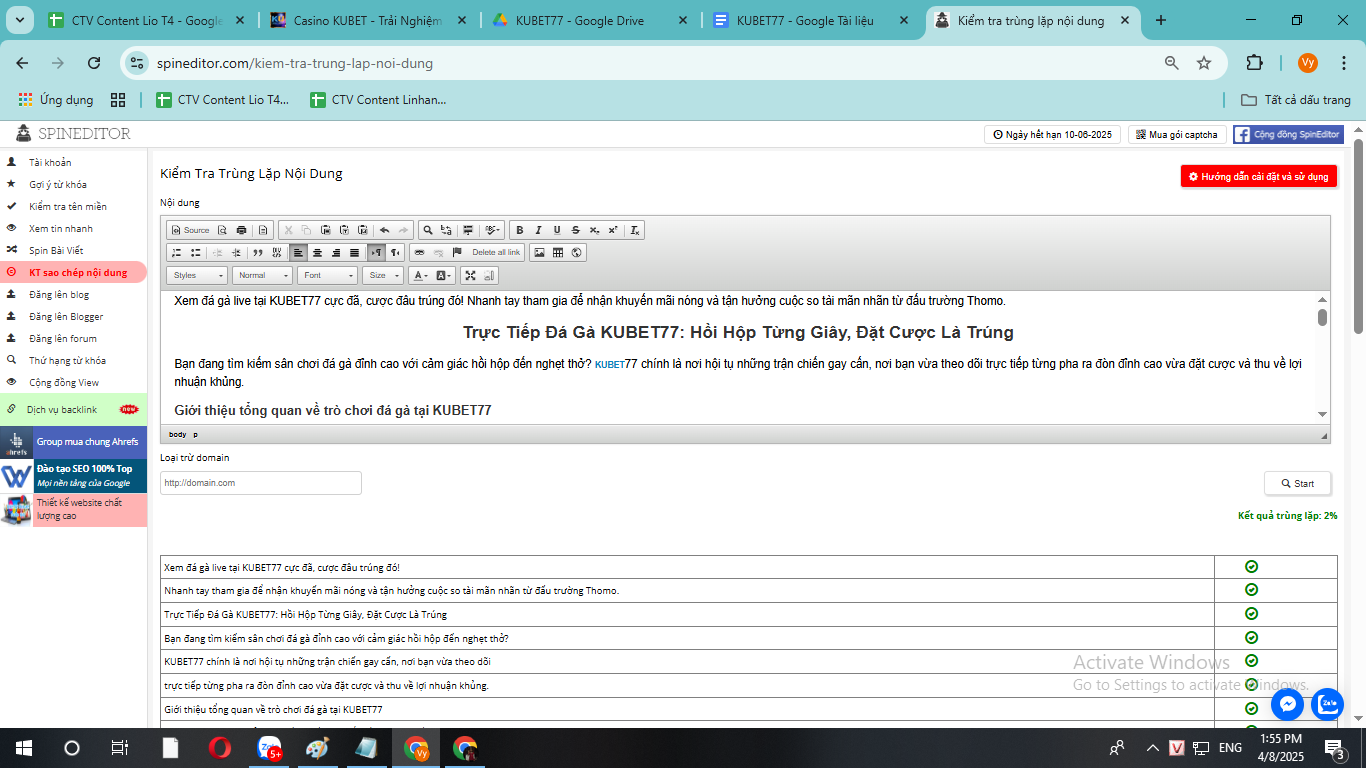Open the Styles dropdown
Screen dimensions: 1366x768
[x=197, y=275]
